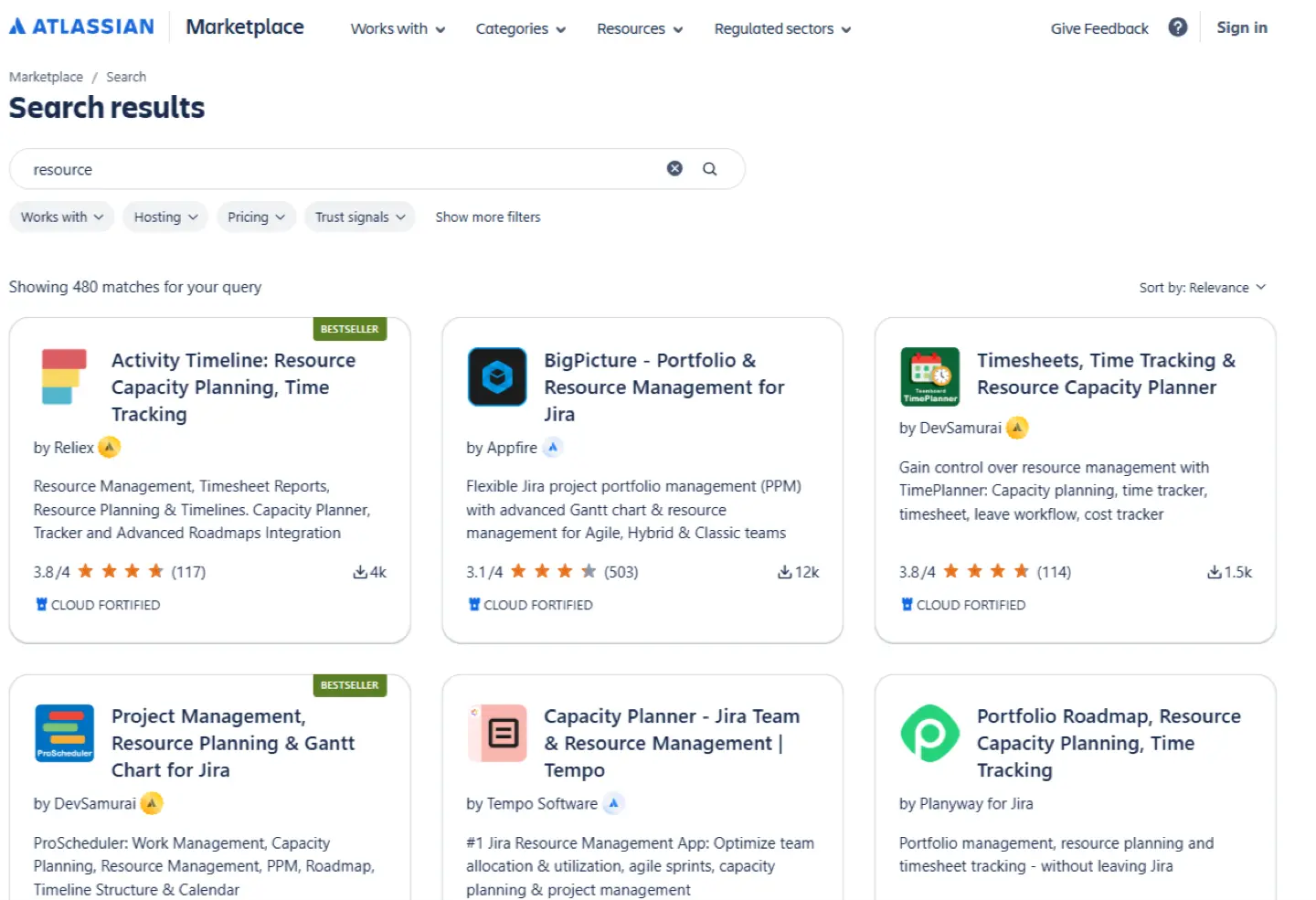Select vendor text 'by Planyway for Jira'
Viewport: 1316px width, 900px height.
[966, 804]
